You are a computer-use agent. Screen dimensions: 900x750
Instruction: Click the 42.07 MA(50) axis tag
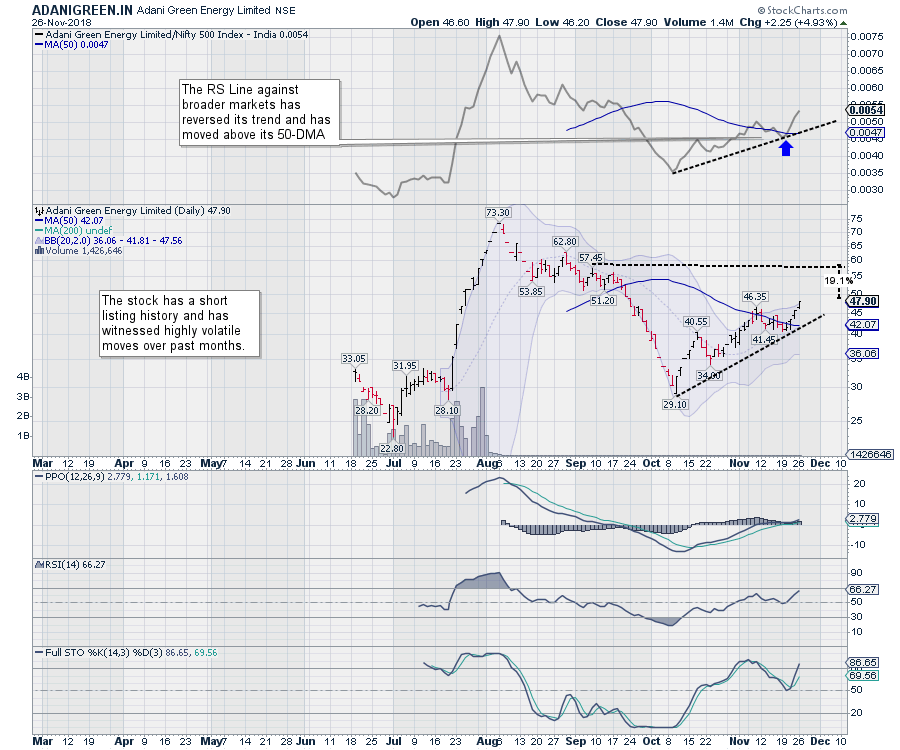(863, 325)
